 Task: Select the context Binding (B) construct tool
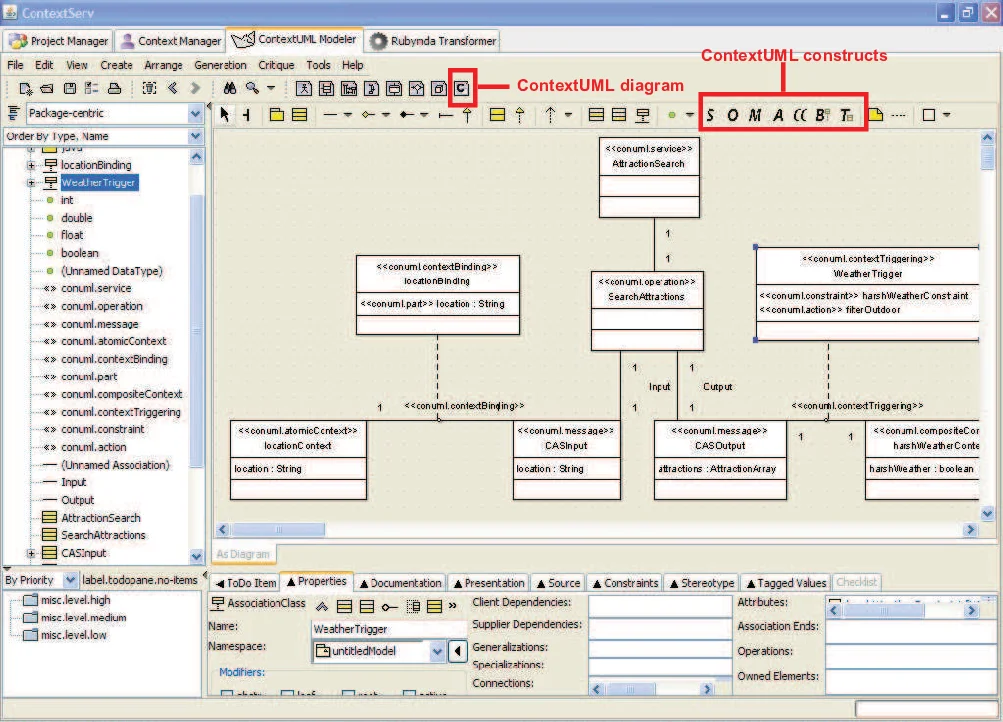pyautogui.click(x=821, y=115)
